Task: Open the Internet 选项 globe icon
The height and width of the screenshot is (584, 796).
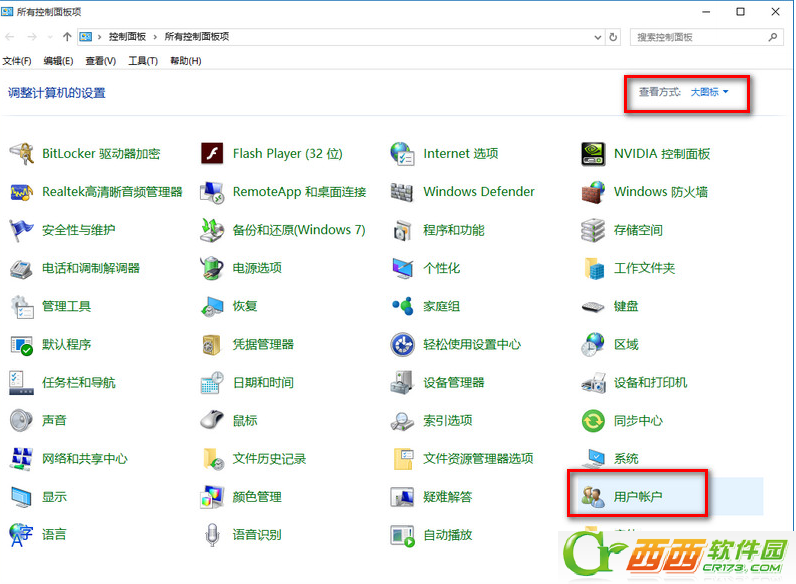Action: coord(403,153)
